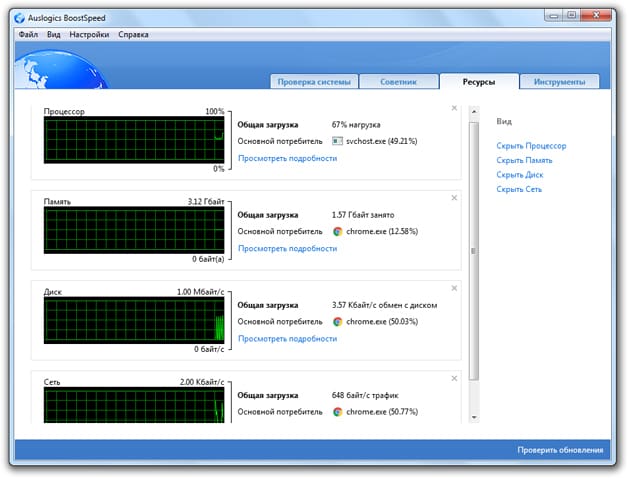Click the Память usage graph
628x478 pixels.
point(134,230)
